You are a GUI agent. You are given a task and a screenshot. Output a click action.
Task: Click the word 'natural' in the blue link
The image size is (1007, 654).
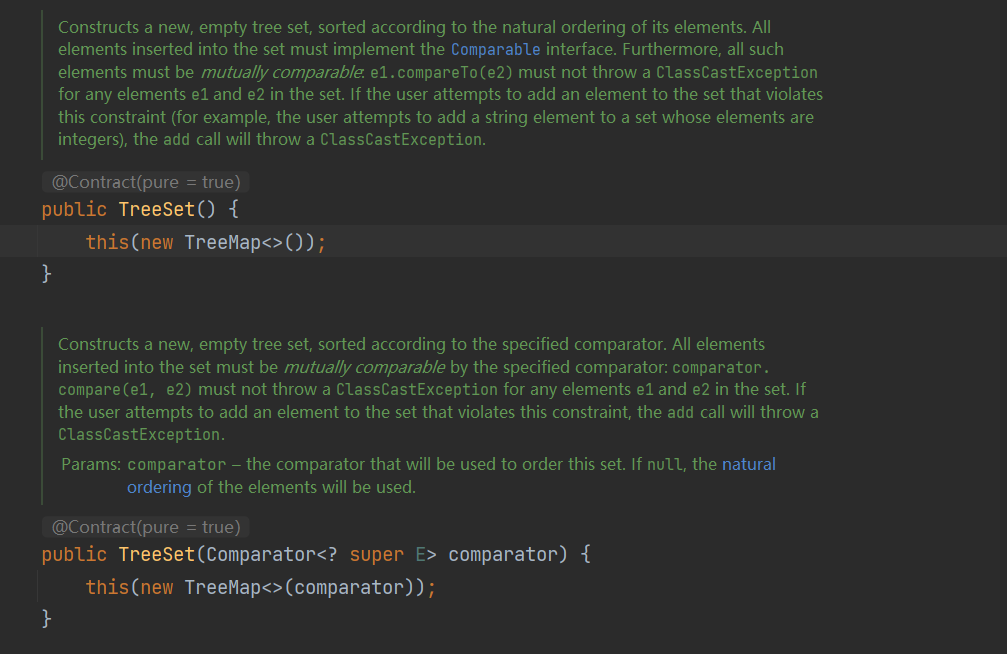coord(748,464)
